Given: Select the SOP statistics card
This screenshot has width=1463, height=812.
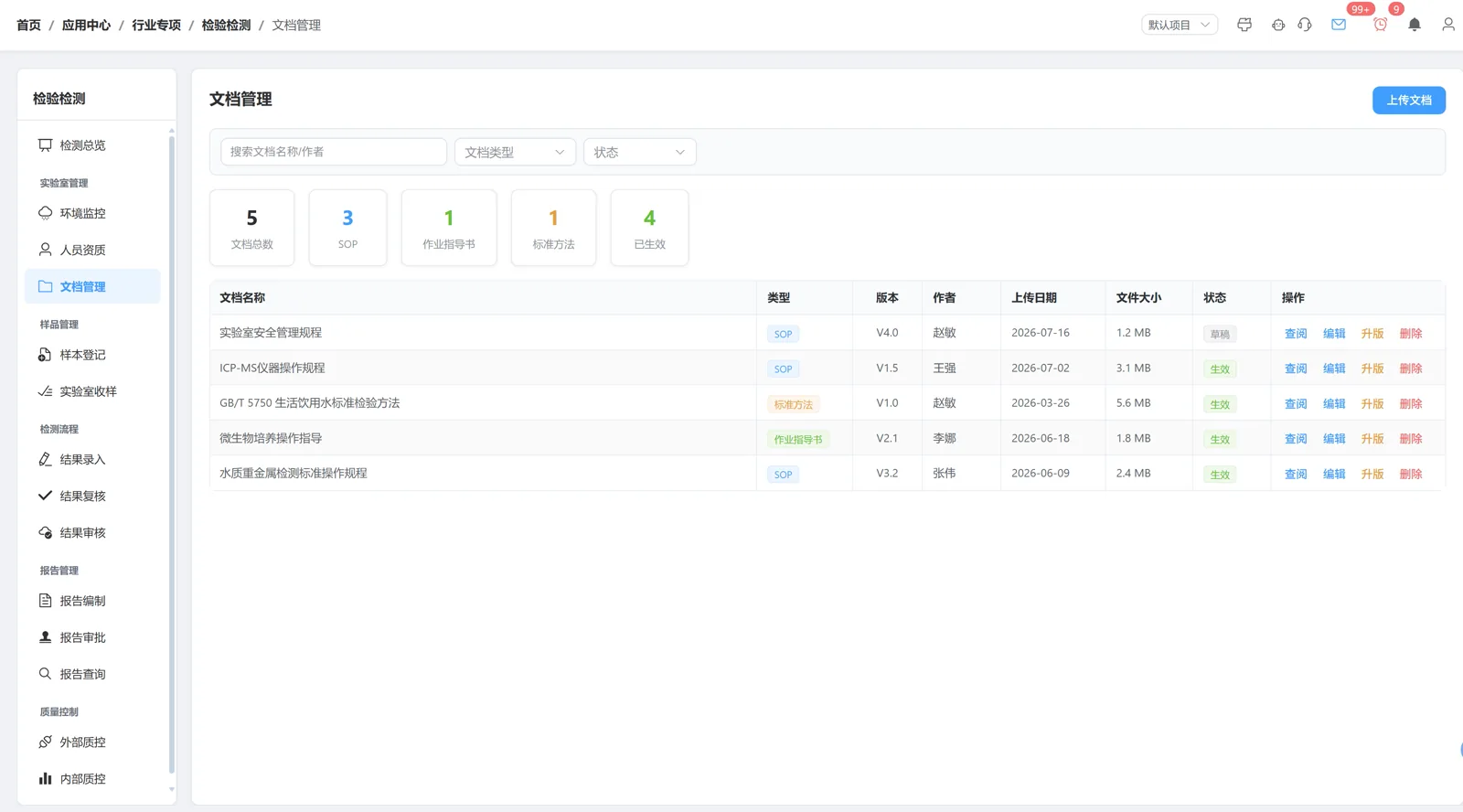Looking at the screenshot, I should (x=347, y=228).
